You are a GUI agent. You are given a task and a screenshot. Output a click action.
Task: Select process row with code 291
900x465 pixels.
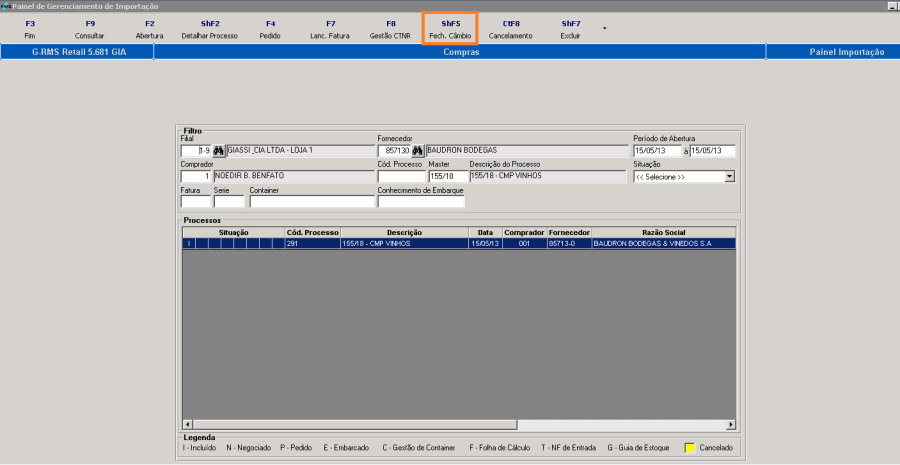(x=459, y=243)
